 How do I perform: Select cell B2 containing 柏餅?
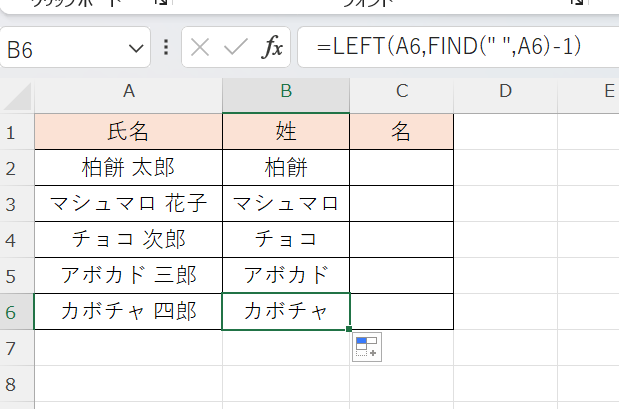[x=286, y=168]
